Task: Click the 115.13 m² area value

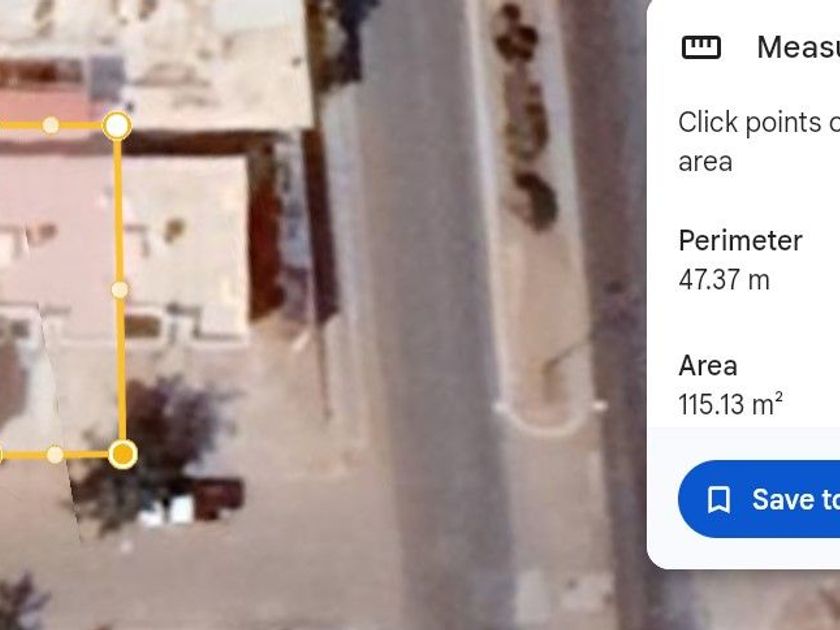Action: [x=731, y=404]
